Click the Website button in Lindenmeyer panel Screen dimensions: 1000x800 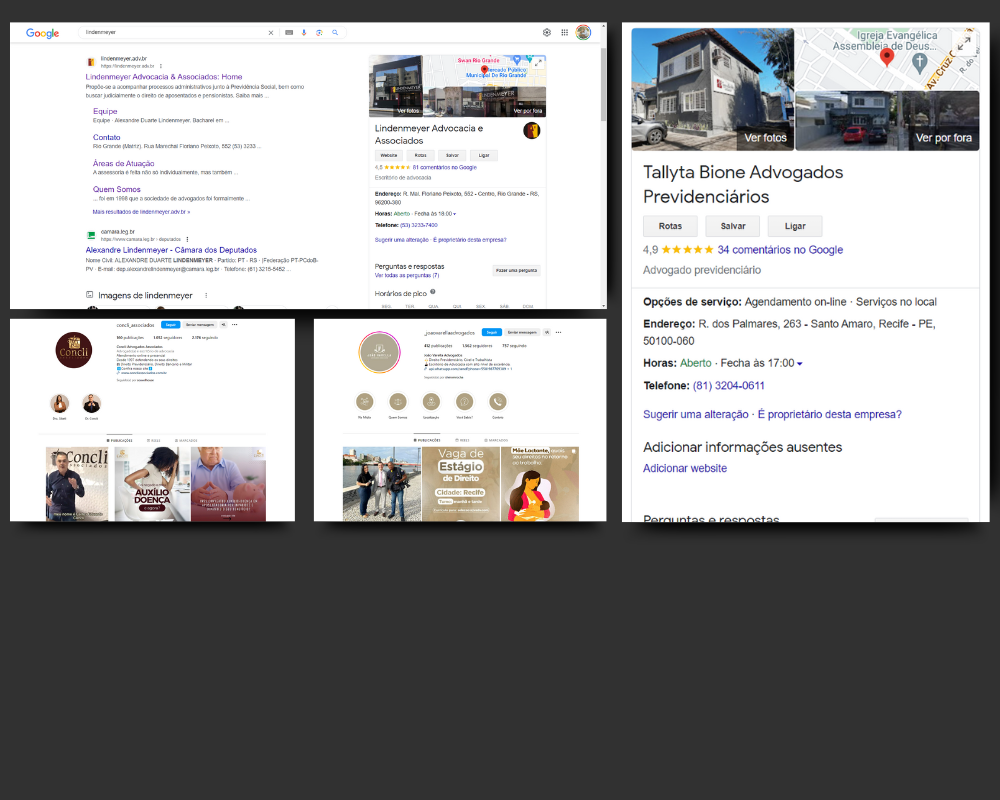coord(389,155)
